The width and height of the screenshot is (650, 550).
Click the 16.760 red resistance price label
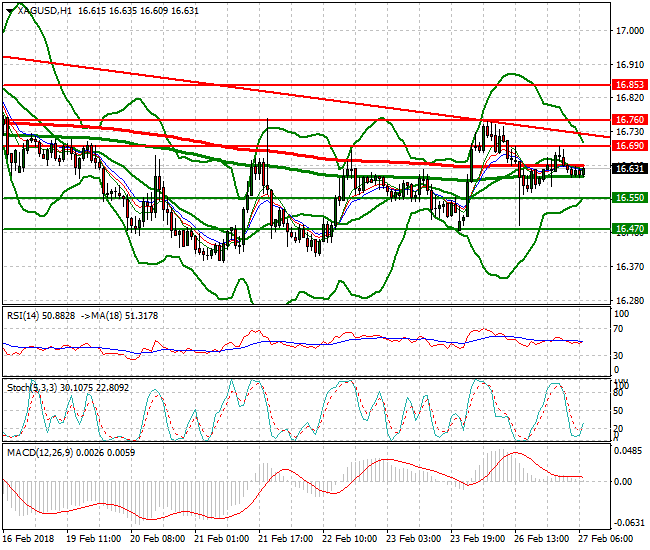[x=629, y=120]
